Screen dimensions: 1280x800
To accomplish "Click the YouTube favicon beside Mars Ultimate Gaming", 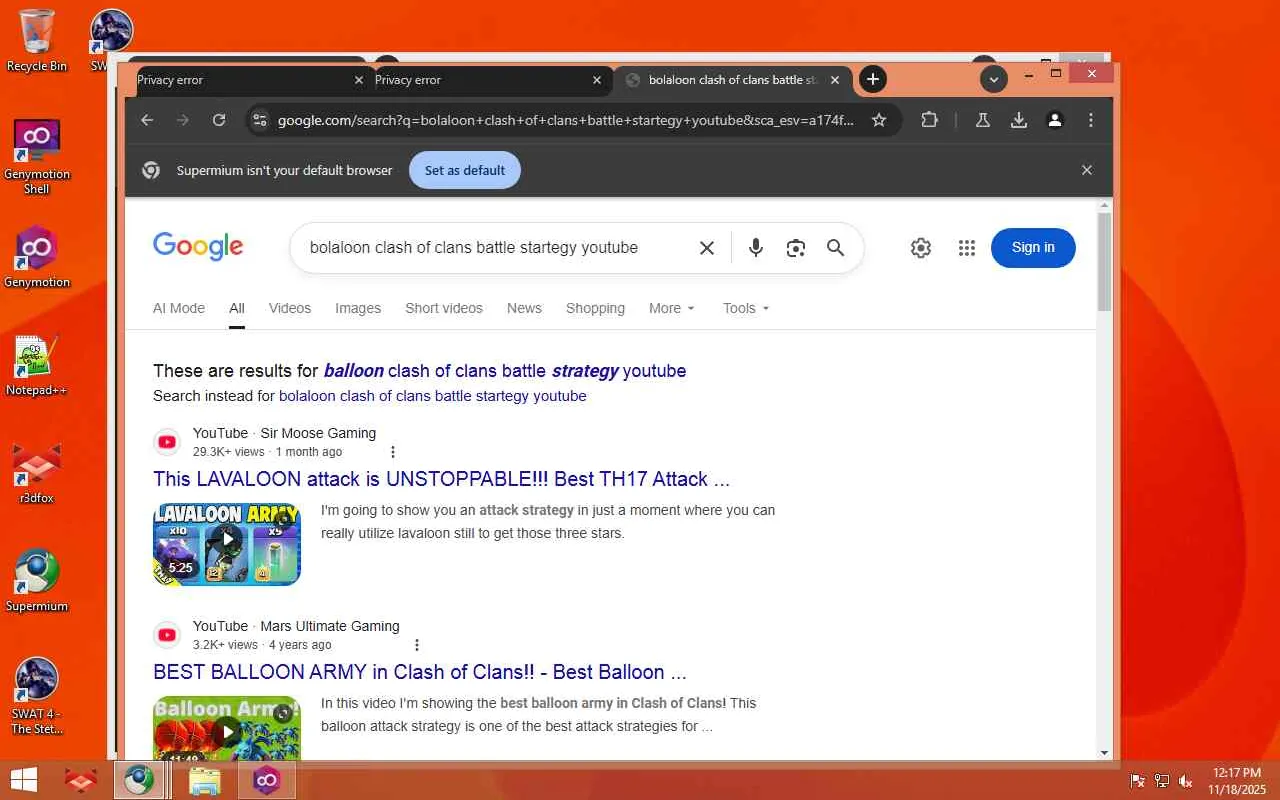I will [167, 635].
